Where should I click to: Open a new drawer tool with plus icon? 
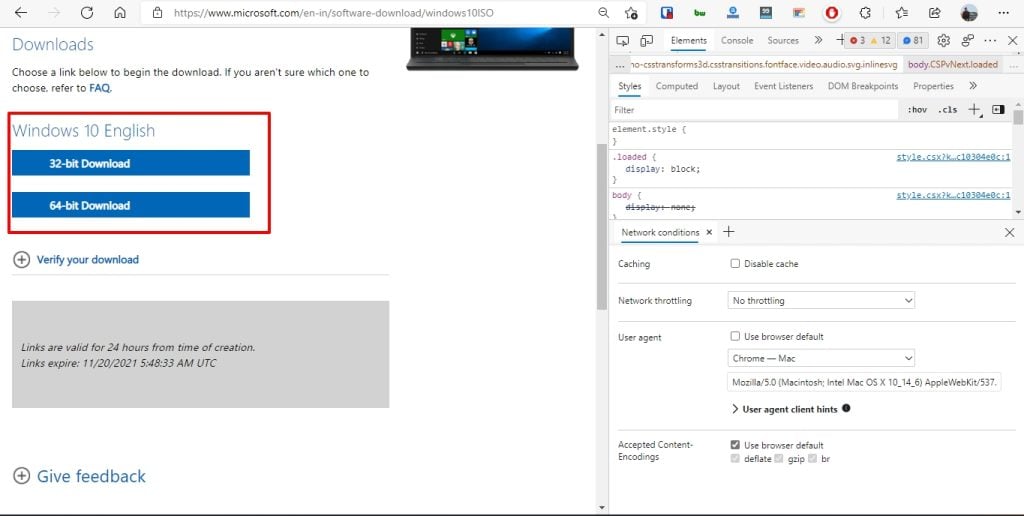(729, 232)
